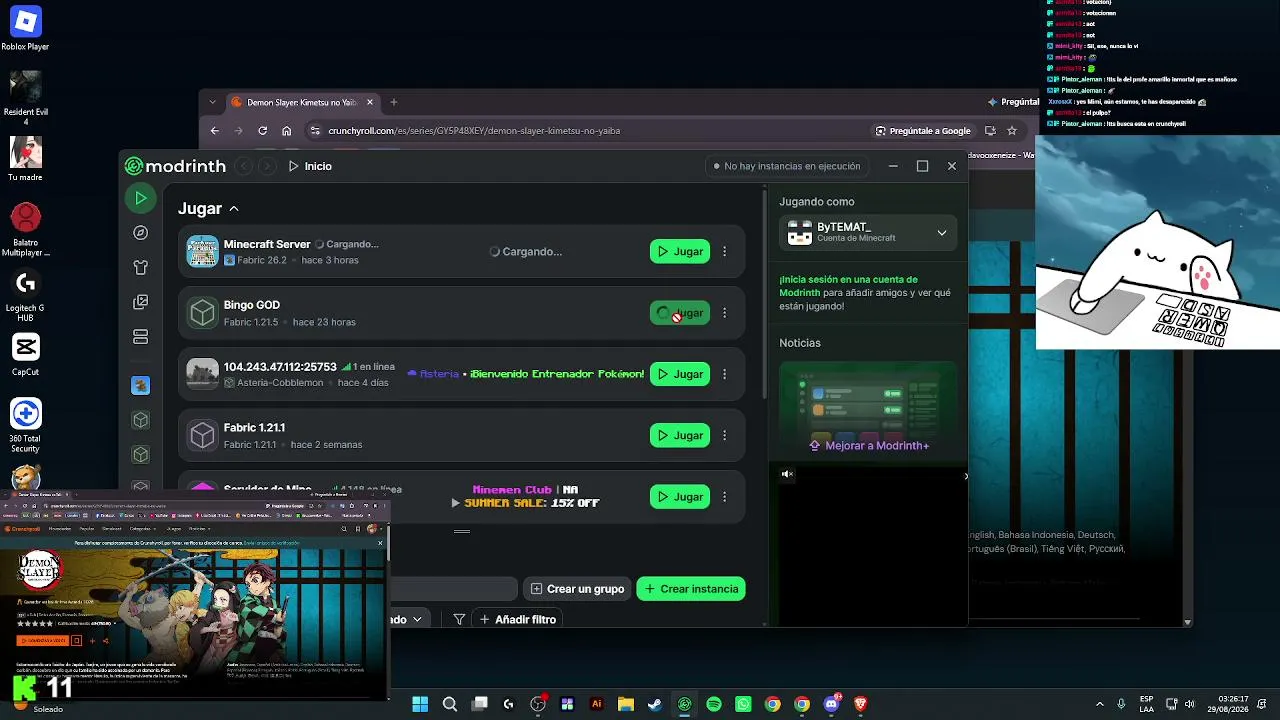Click the No hay instancias en ejecución status

pos(786,166)
